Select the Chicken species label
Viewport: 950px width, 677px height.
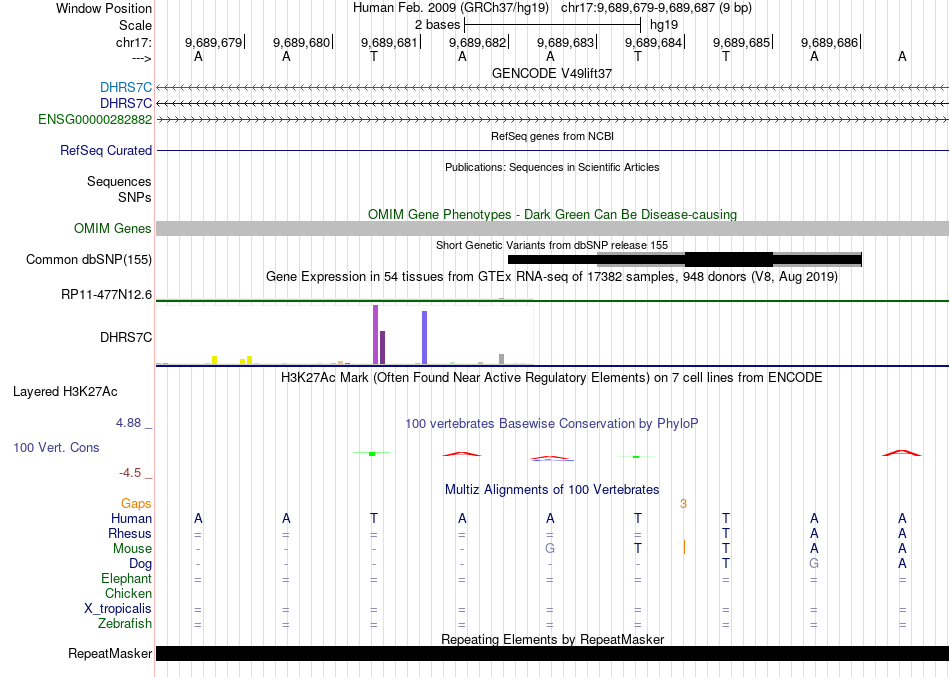coord(128,593)
